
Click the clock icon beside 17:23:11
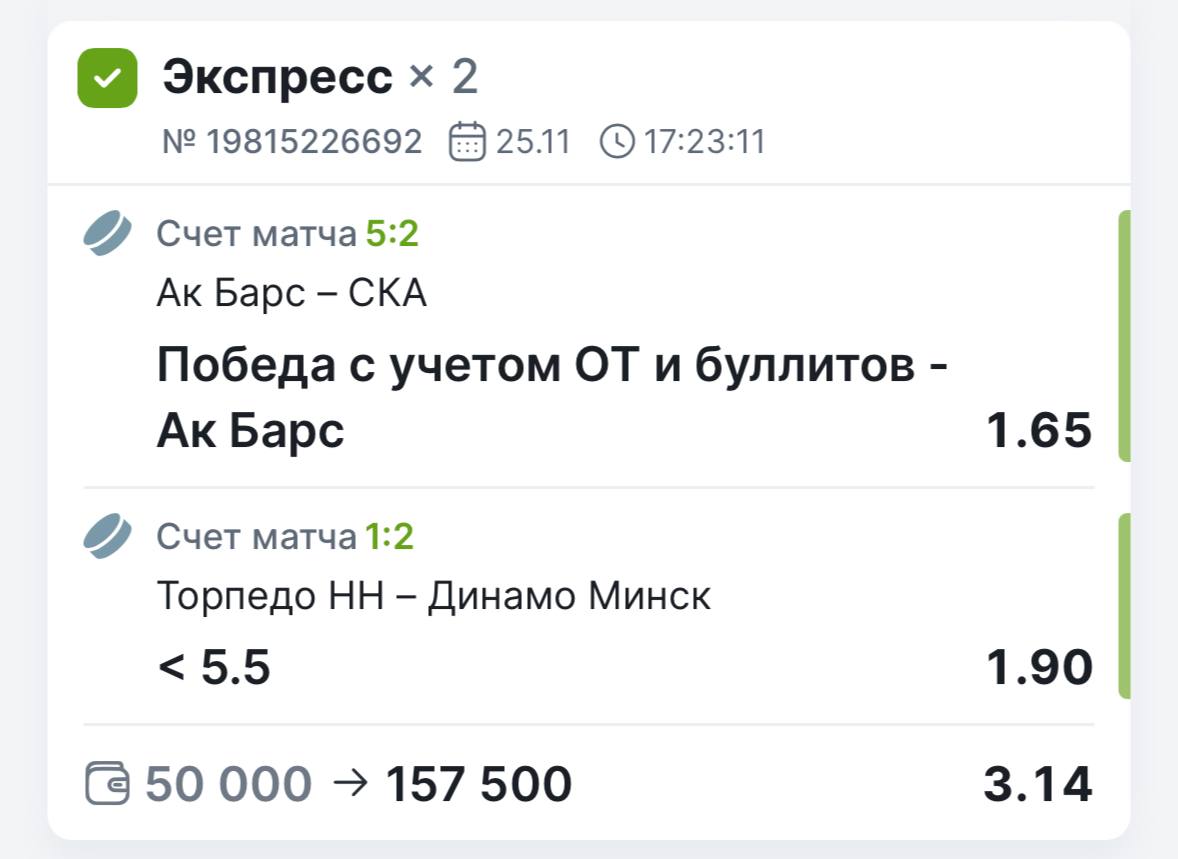[x=617, y=141]
